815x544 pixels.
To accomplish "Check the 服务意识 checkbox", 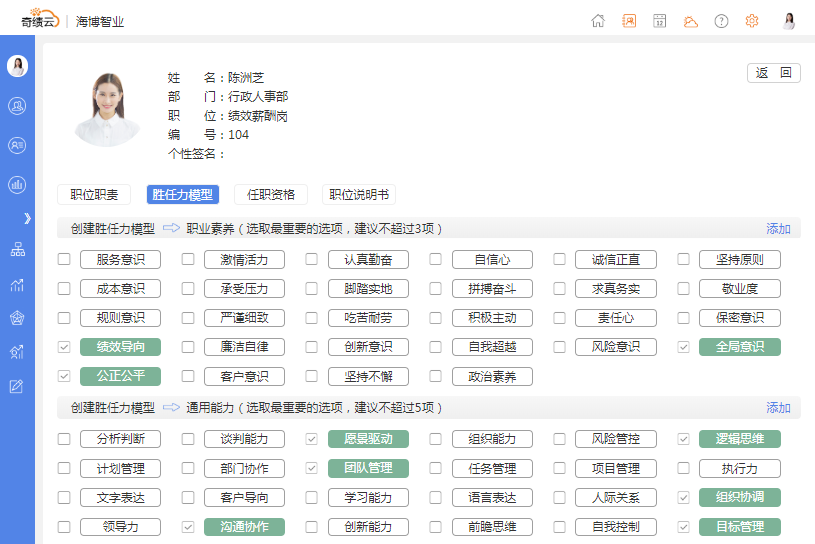I will pyautogui.click(x=64, y=260).
